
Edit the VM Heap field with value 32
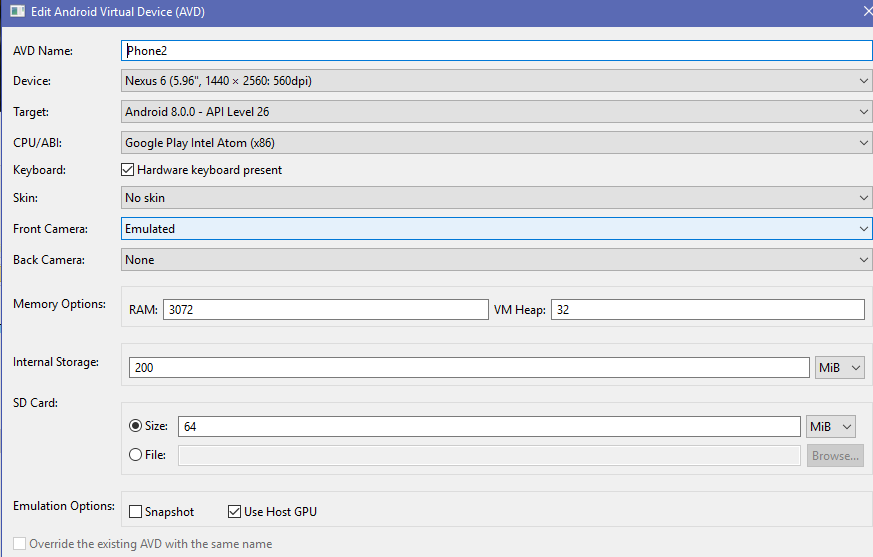[708, 310]
